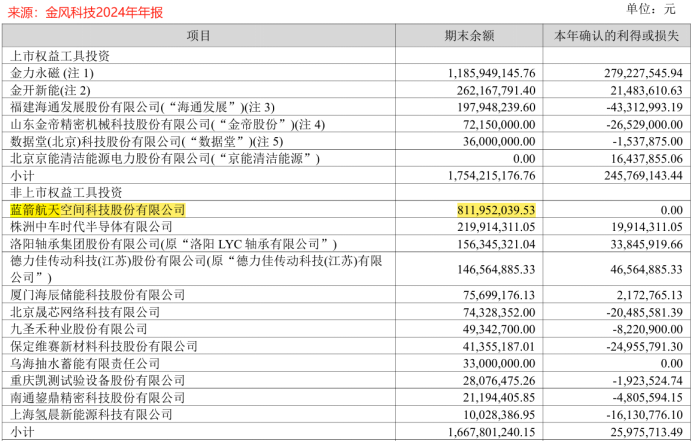Click the 上市权益工具投资 section heading
This screenshot has height=442, width=693.
(59, 55)
